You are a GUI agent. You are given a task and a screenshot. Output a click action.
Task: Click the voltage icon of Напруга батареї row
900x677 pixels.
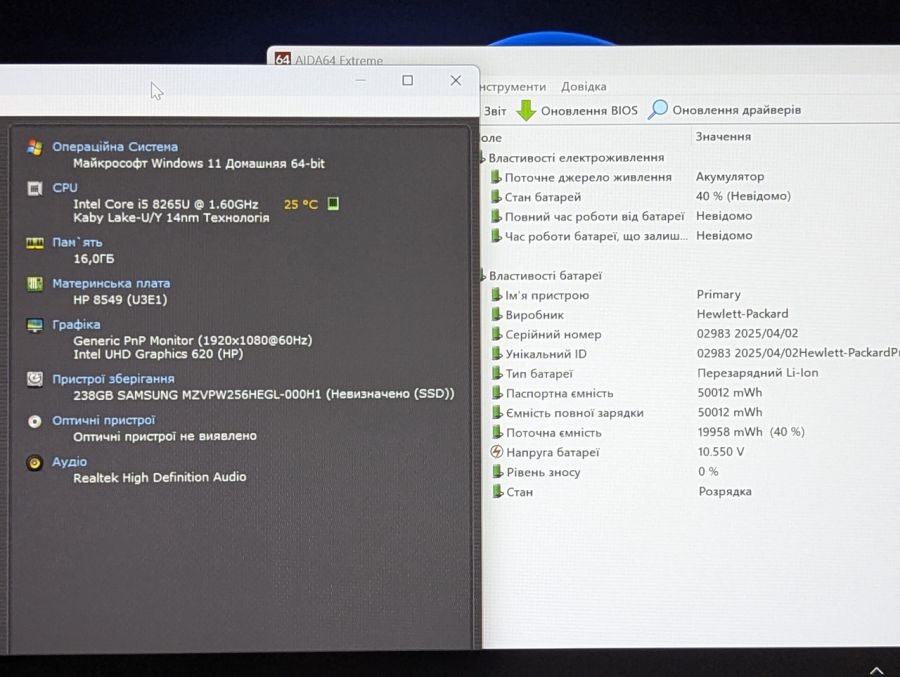(x=497, y=452)
